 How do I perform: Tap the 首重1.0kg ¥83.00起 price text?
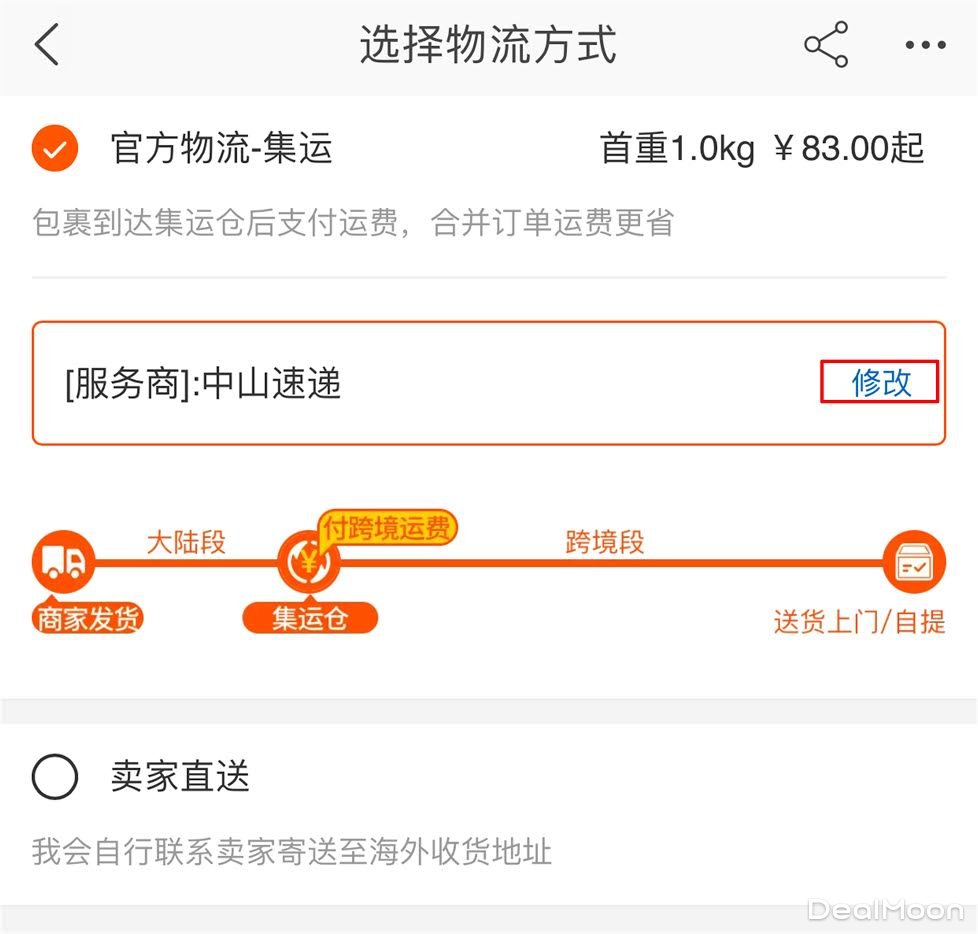coord(761,150)
